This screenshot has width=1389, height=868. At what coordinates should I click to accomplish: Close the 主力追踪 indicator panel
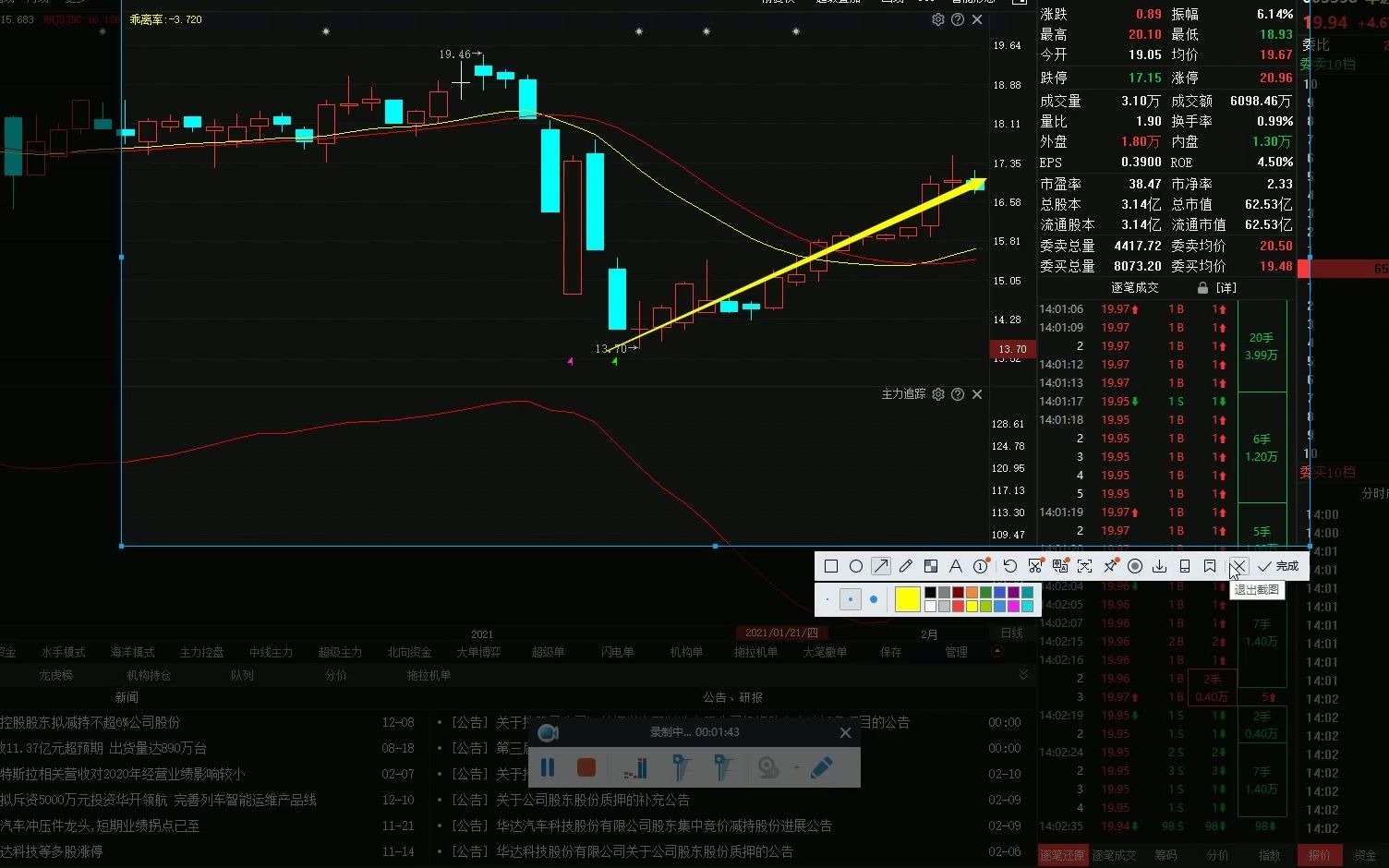click(977, 394)
